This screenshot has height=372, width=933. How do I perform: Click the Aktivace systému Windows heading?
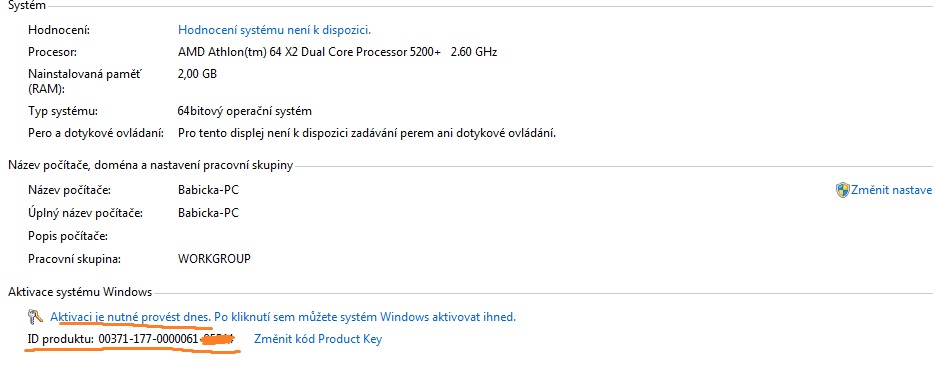[80, 292]
